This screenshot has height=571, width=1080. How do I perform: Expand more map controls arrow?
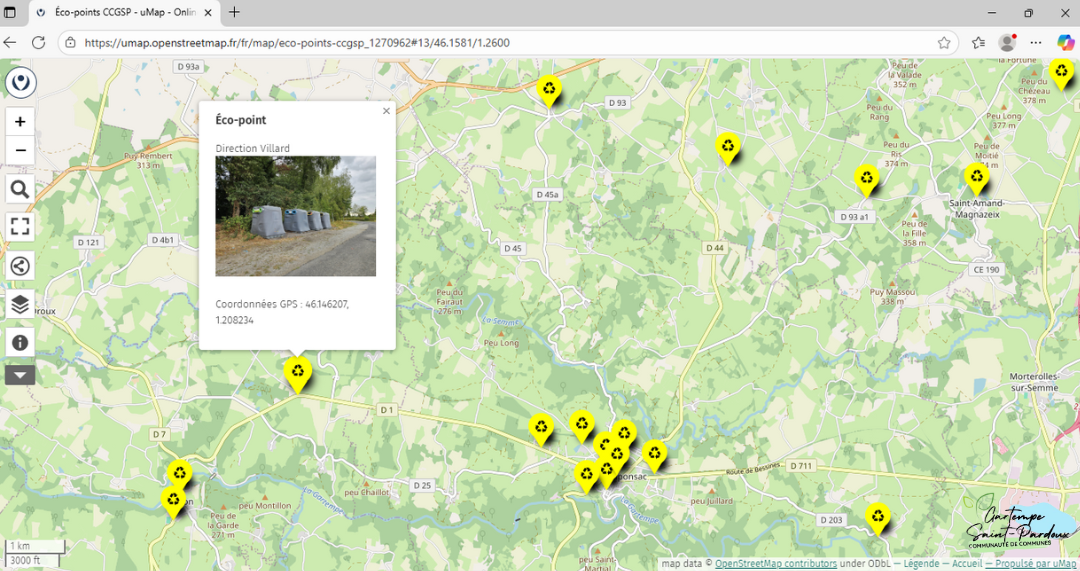[21, 375]
